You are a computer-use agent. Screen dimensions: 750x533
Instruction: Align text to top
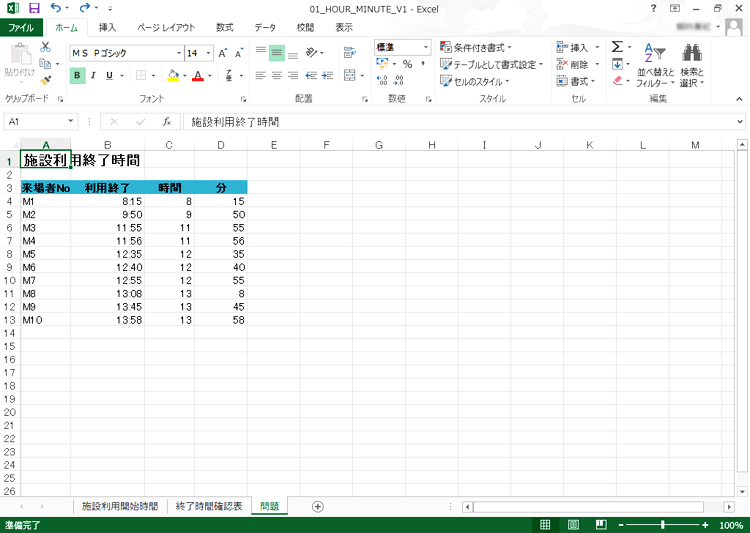point(261,53)
